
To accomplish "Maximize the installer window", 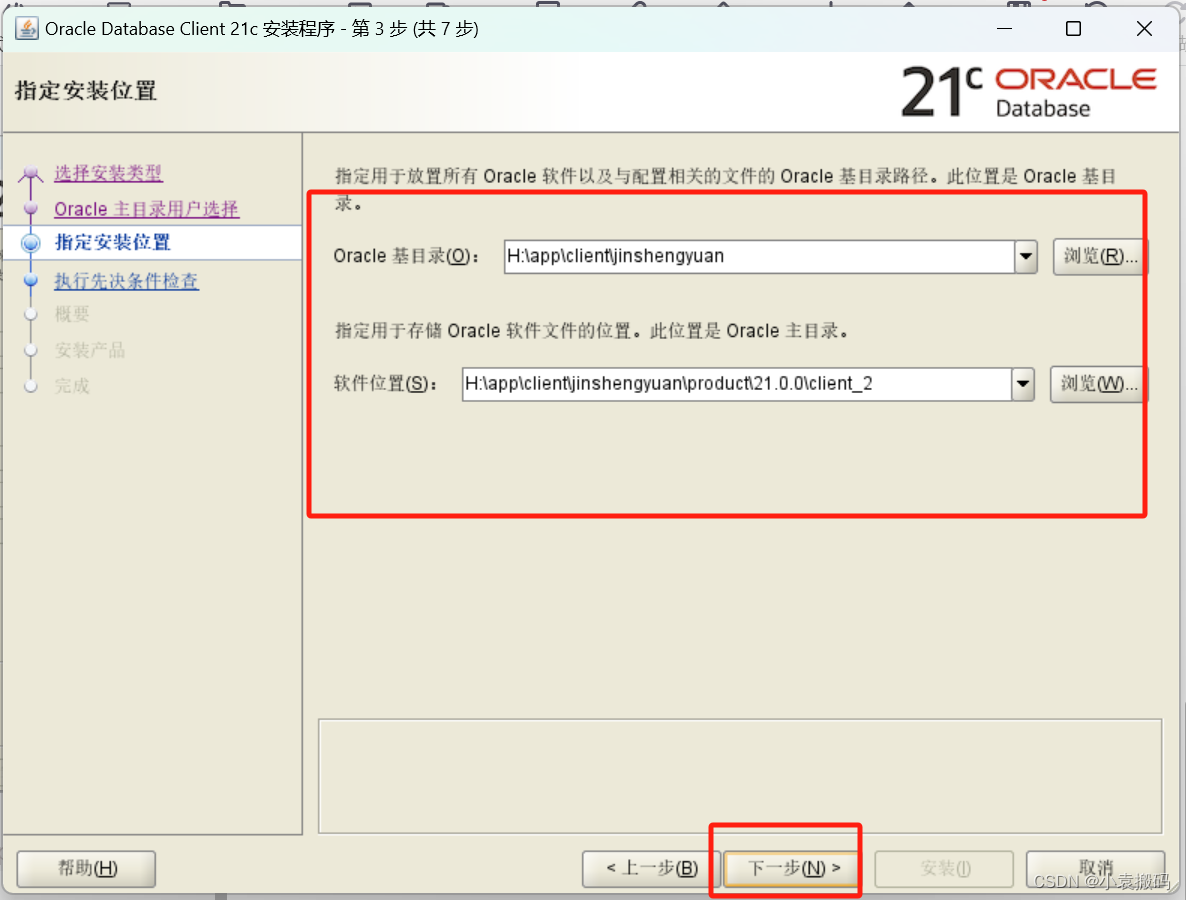I will [1073, 29].
